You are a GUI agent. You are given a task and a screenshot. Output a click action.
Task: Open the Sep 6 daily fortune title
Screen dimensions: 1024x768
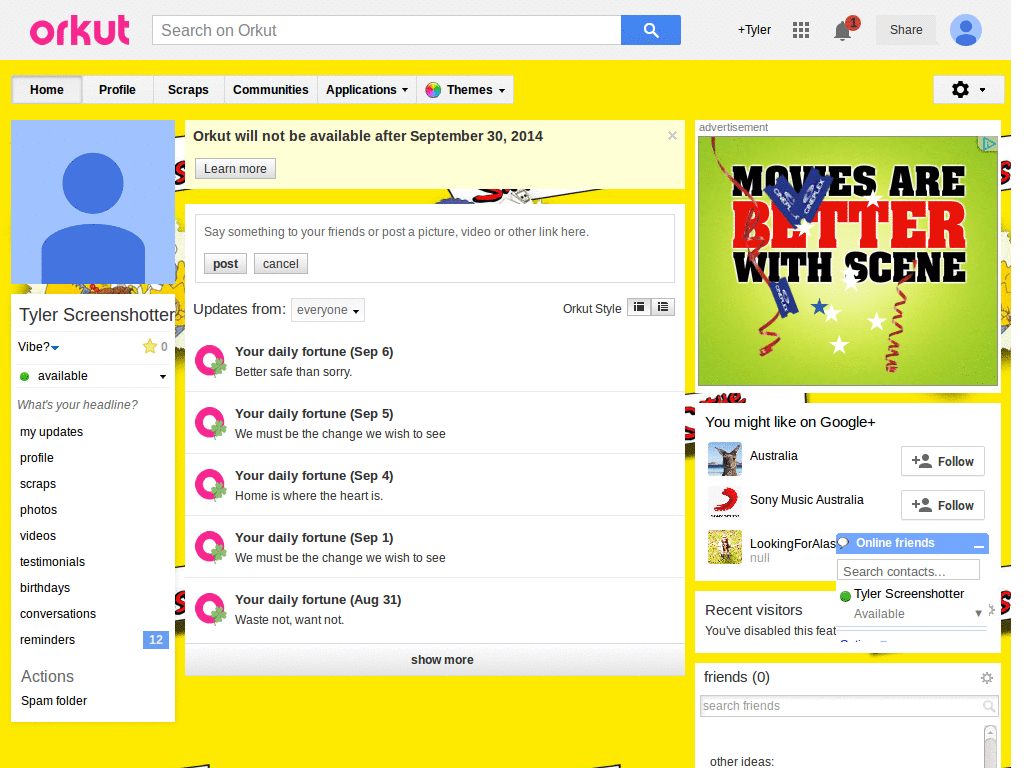[x=314, y=351]
